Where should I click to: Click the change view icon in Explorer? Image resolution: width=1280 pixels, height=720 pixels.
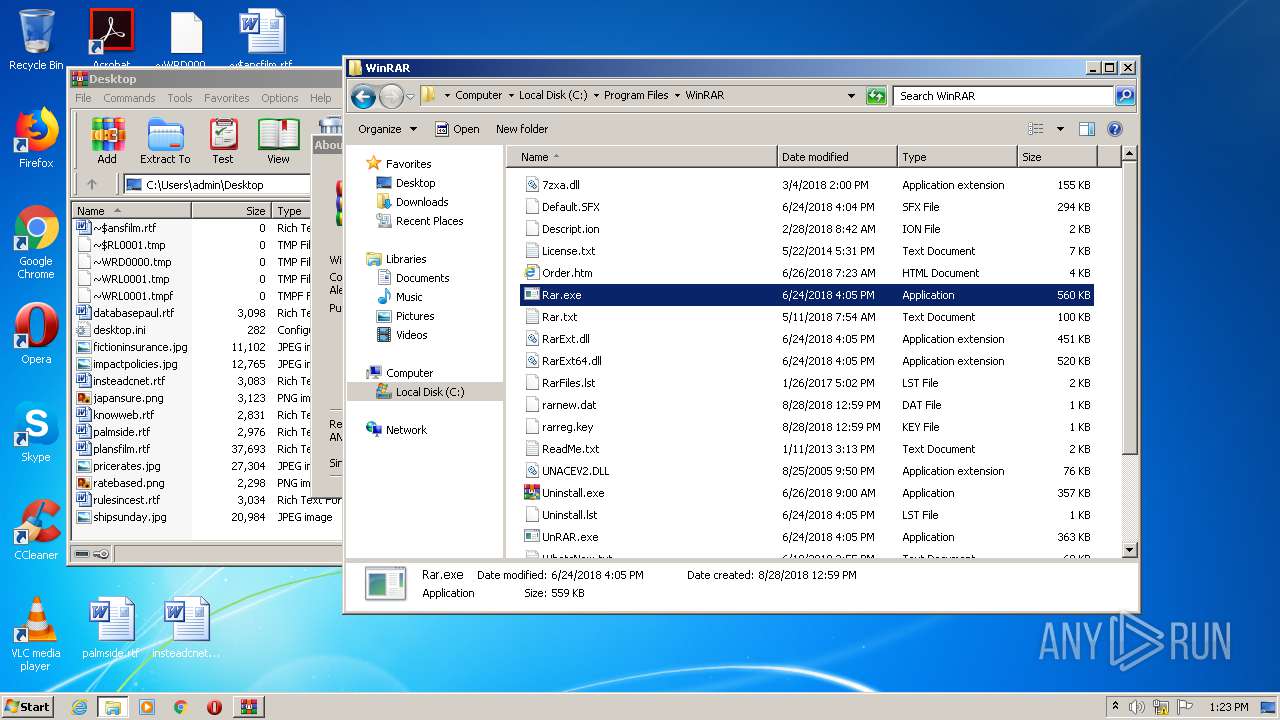point(1036,129)
